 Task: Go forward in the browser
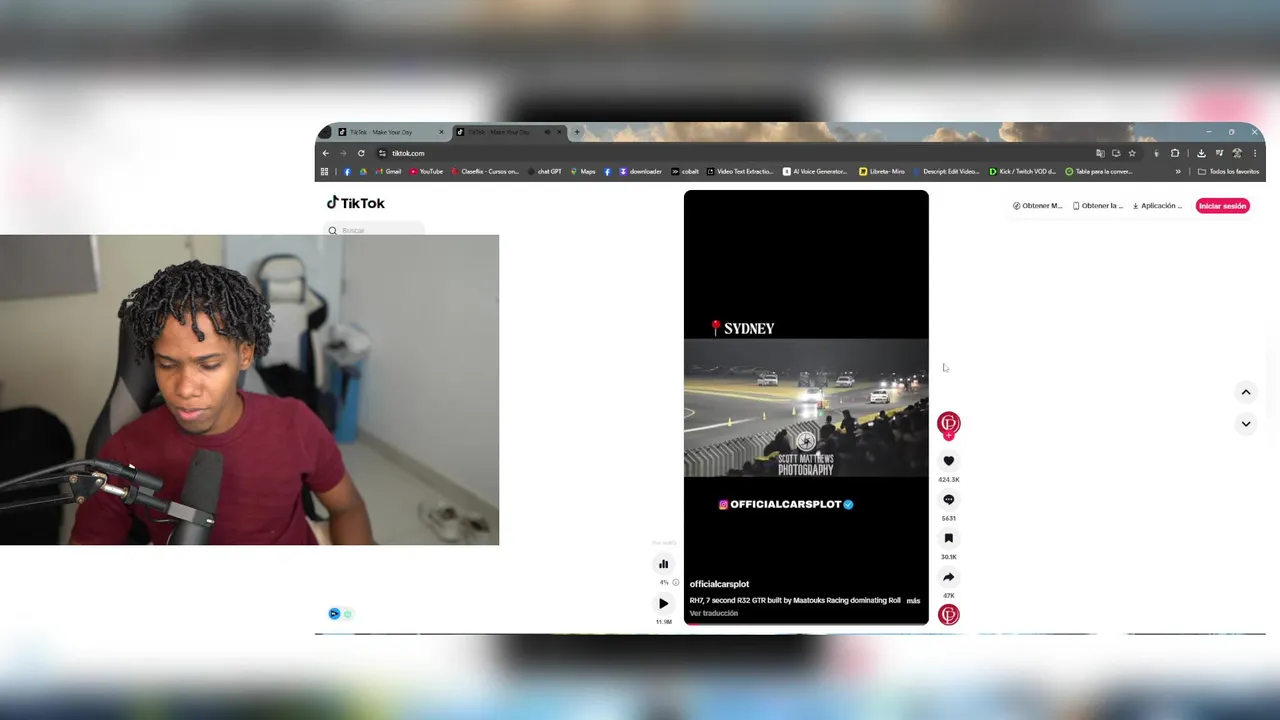click(343, 153)
